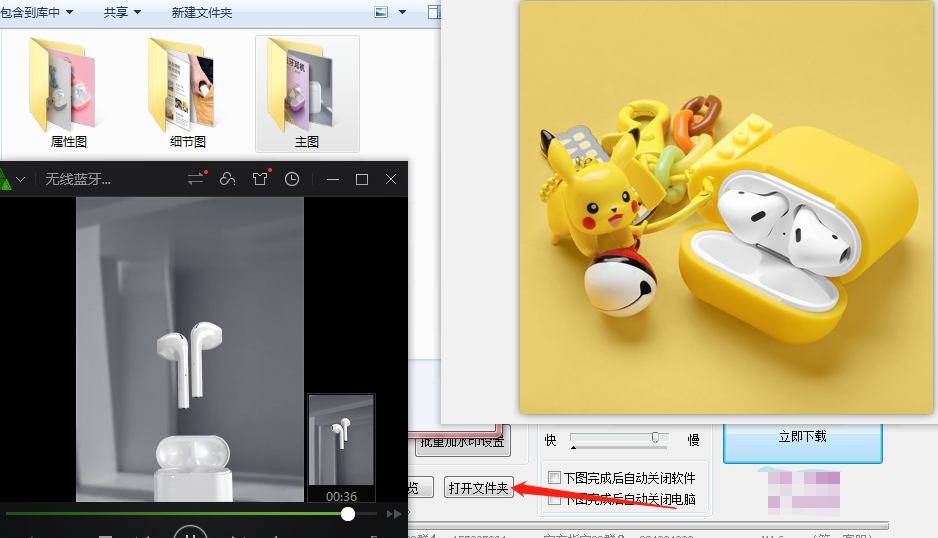Expand the view options arrow
Image resolution: width=938 pixels, height=538 pixels.
point(403,12)
